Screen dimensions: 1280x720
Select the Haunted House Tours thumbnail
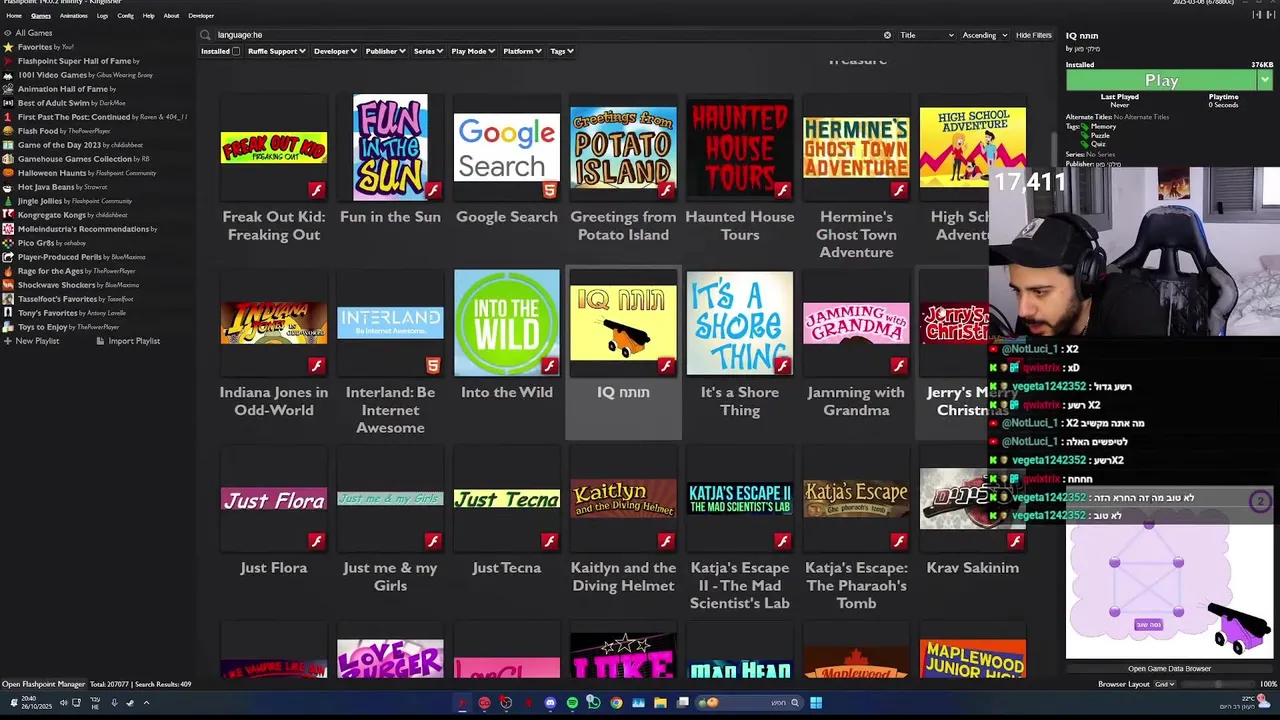pyautogui.click(x=739, y=147)
